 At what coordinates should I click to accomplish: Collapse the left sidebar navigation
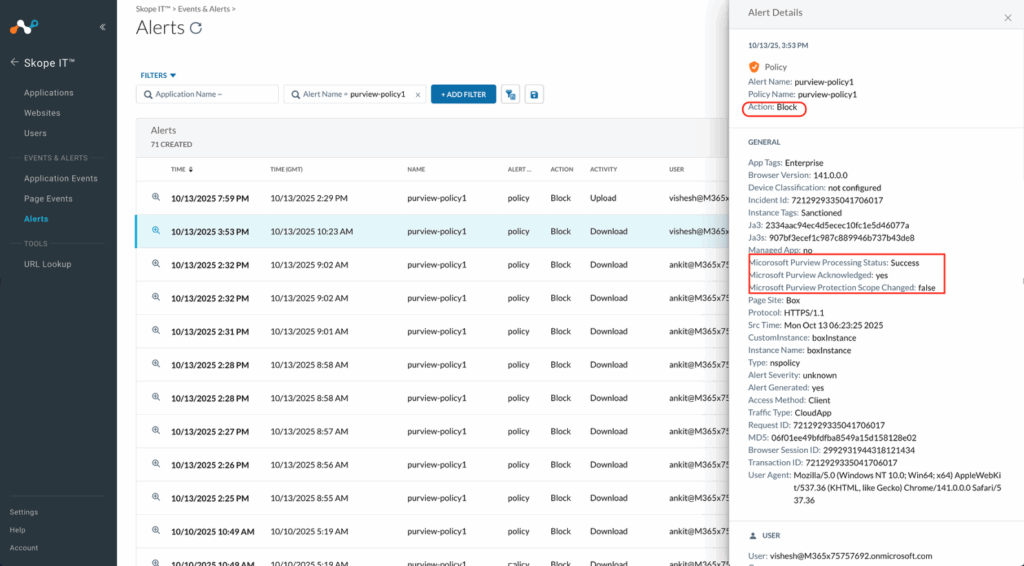click(x=102, y=27)
